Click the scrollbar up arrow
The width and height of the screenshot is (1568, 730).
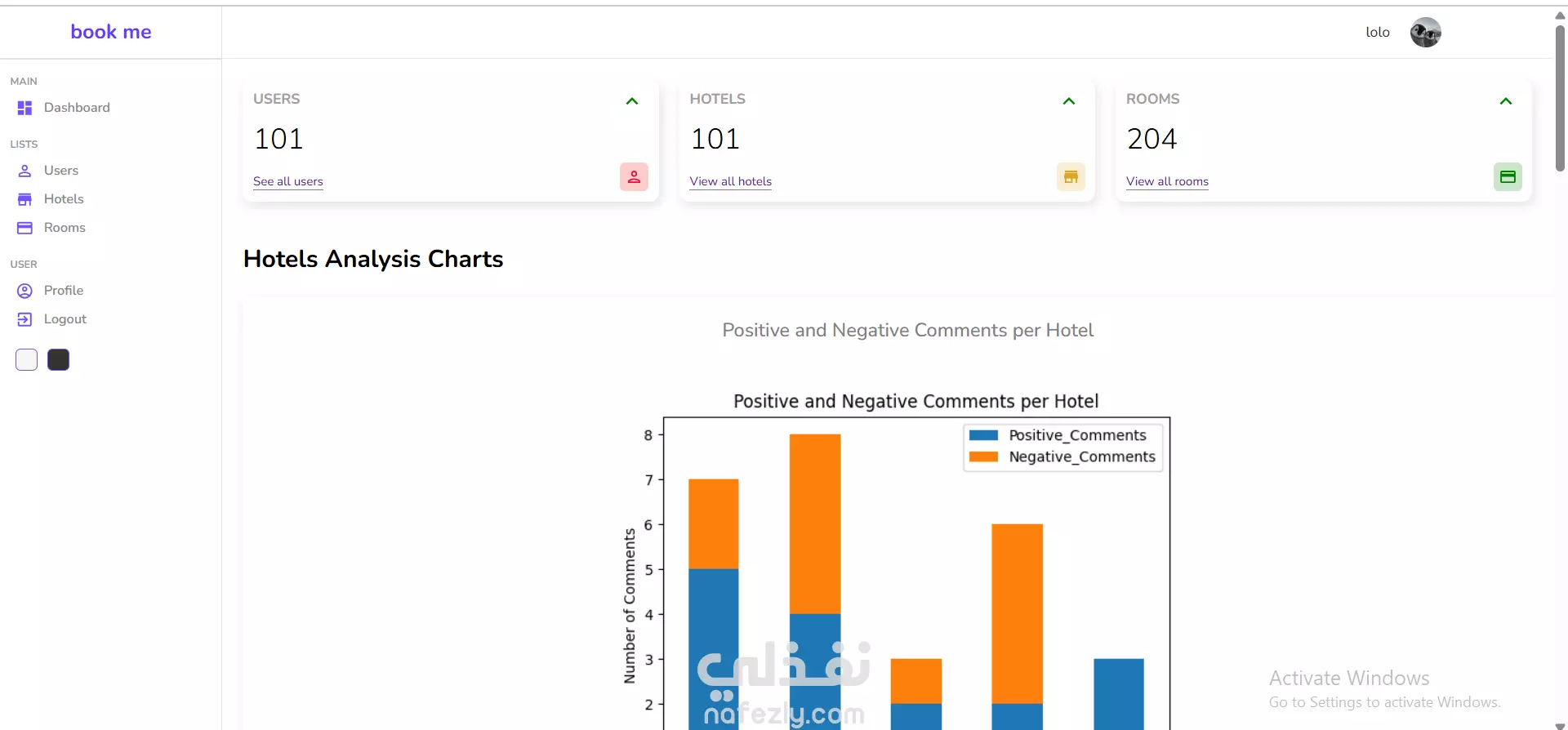[1560, 16]
